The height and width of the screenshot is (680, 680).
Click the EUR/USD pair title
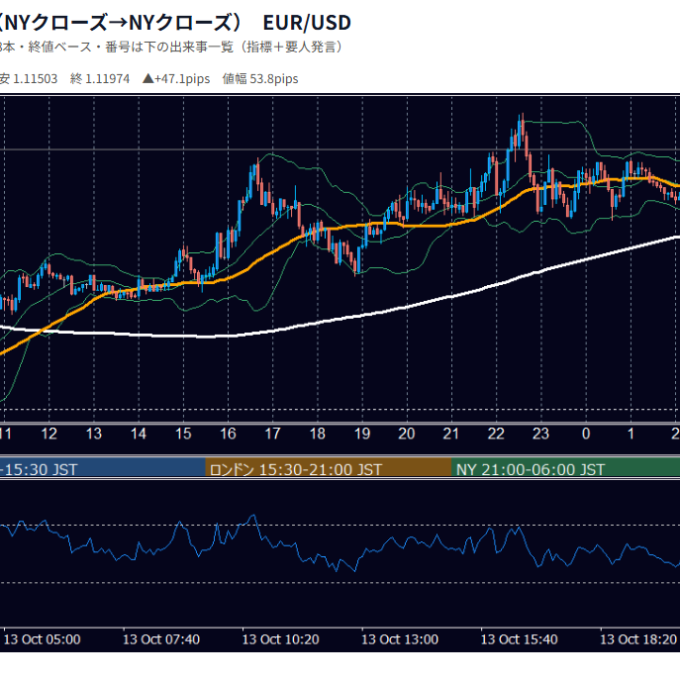point(307,23)
